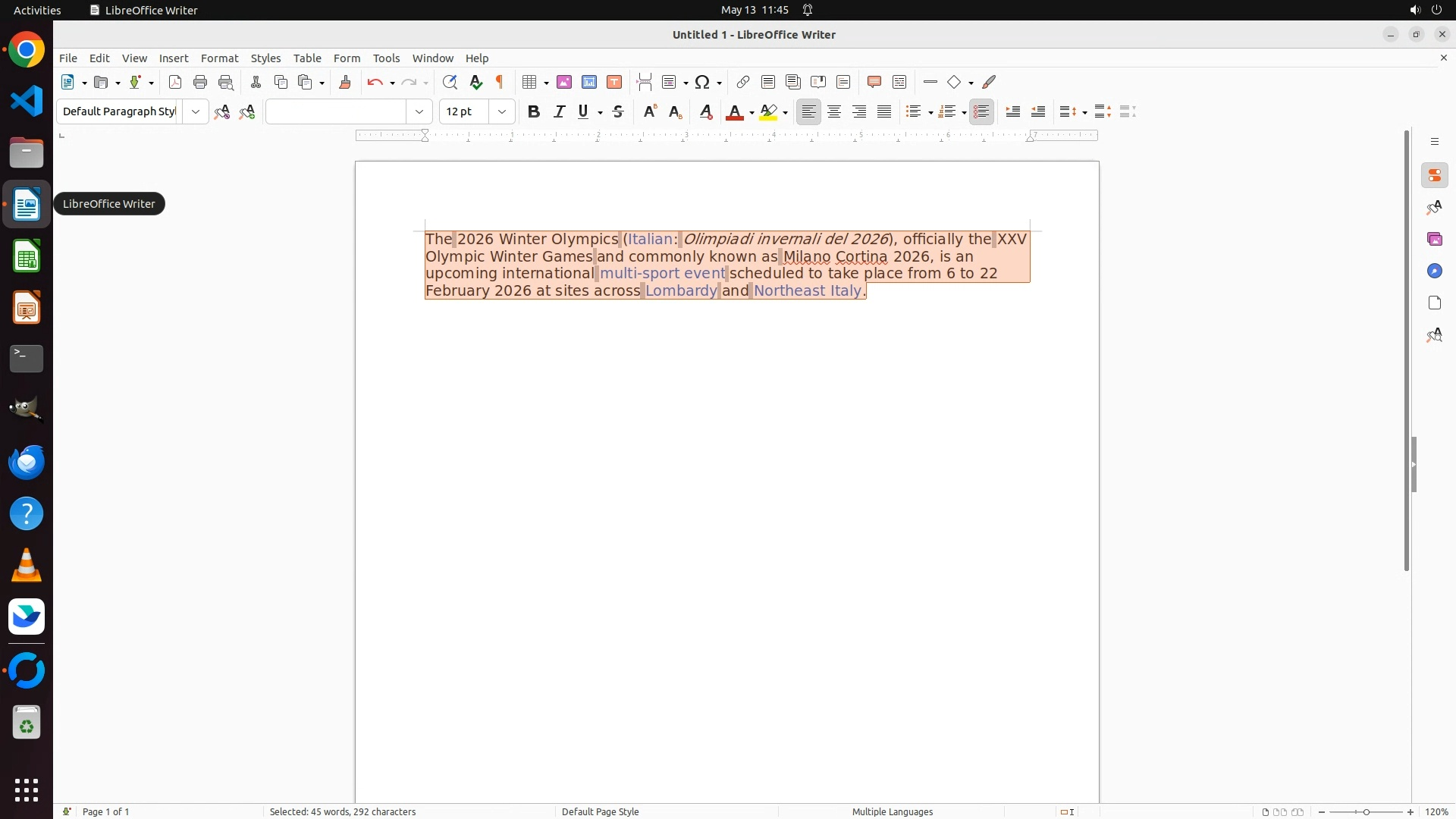Click Insert Comment icon in toolbar
The image size is (1456, 819).
tap(874, 82)
